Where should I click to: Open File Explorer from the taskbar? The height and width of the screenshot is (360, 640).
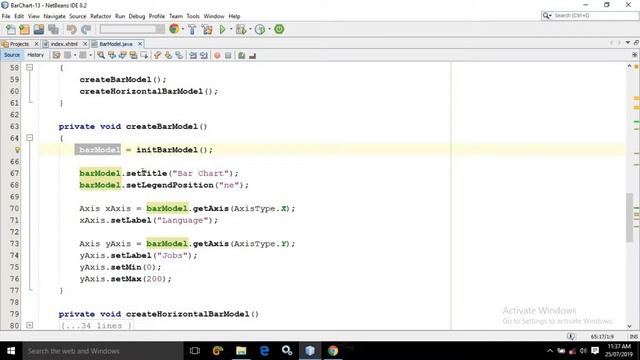click(241, 351)
